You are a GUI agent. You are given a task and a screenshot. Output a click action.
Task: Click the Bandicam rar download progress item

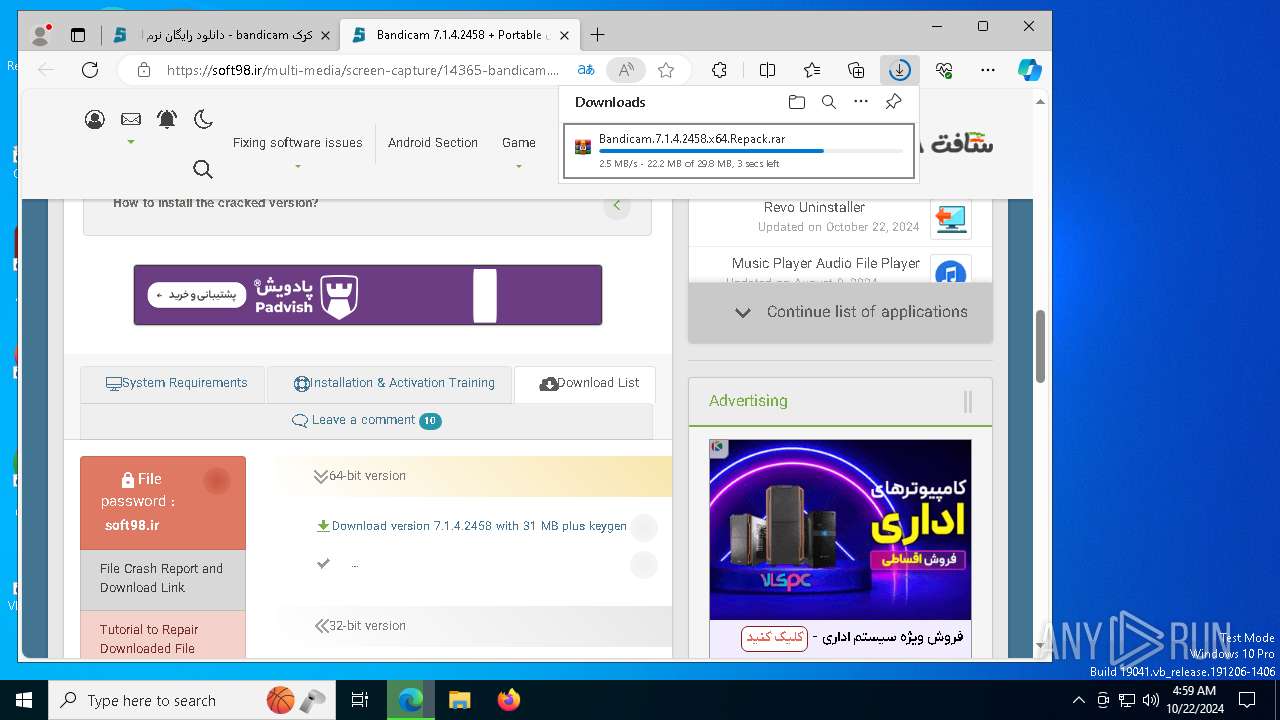[739, 151]
